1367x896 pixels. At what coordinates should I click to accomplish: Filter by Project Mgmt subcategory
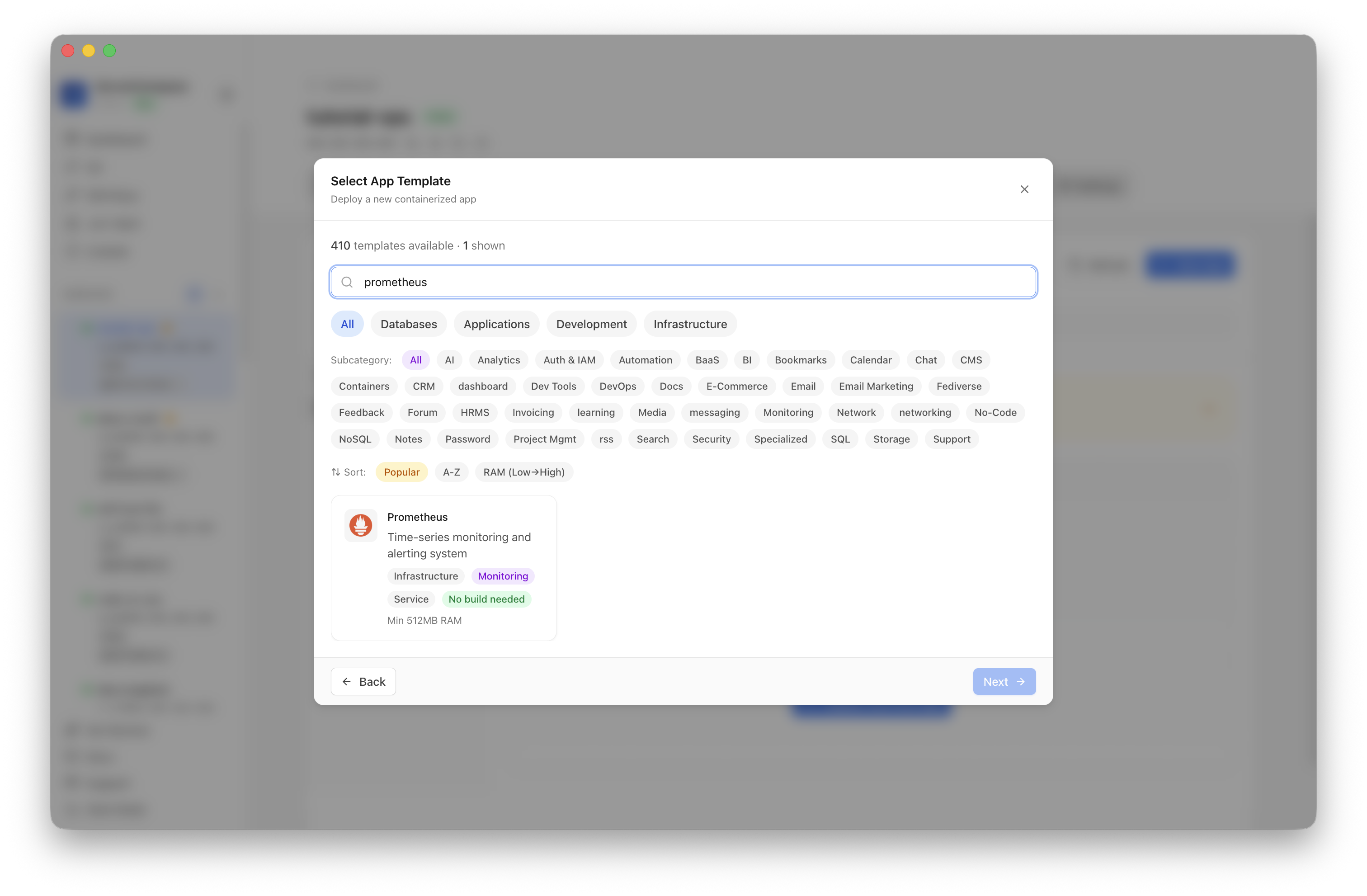click(x=545, y=439)
